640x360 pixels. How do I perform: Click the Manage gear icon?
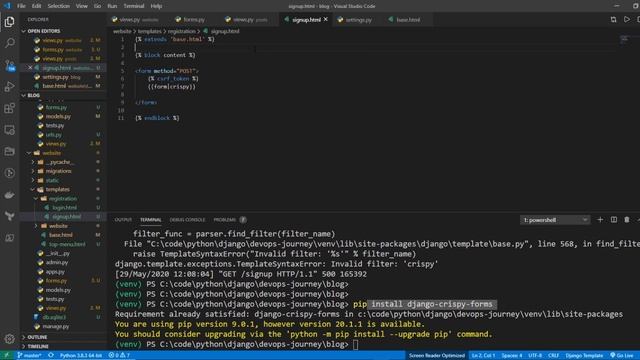click(x=9, y=338)
